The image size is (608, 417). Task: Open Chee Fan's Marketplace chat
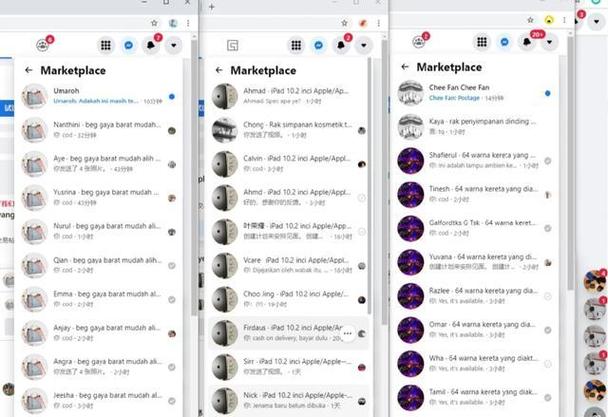click(470, 93)
